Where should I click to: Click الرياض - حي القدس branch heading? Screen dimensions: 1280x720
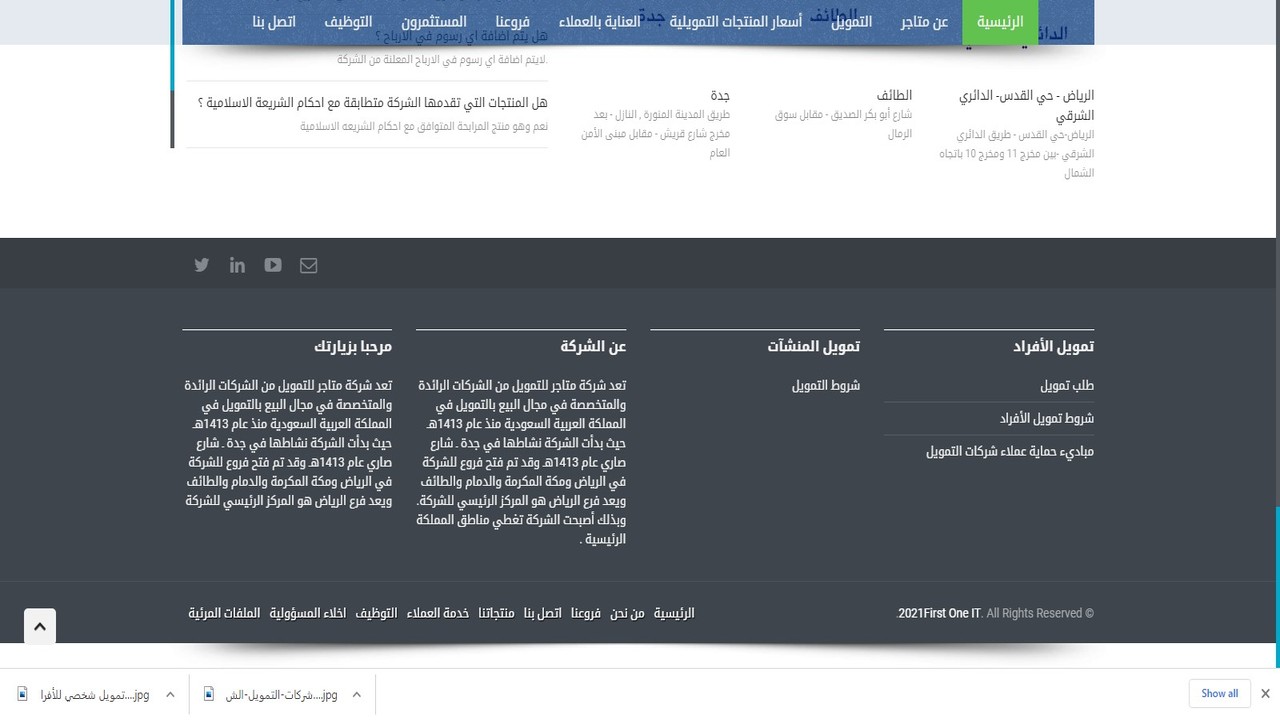click(1026, 105)
